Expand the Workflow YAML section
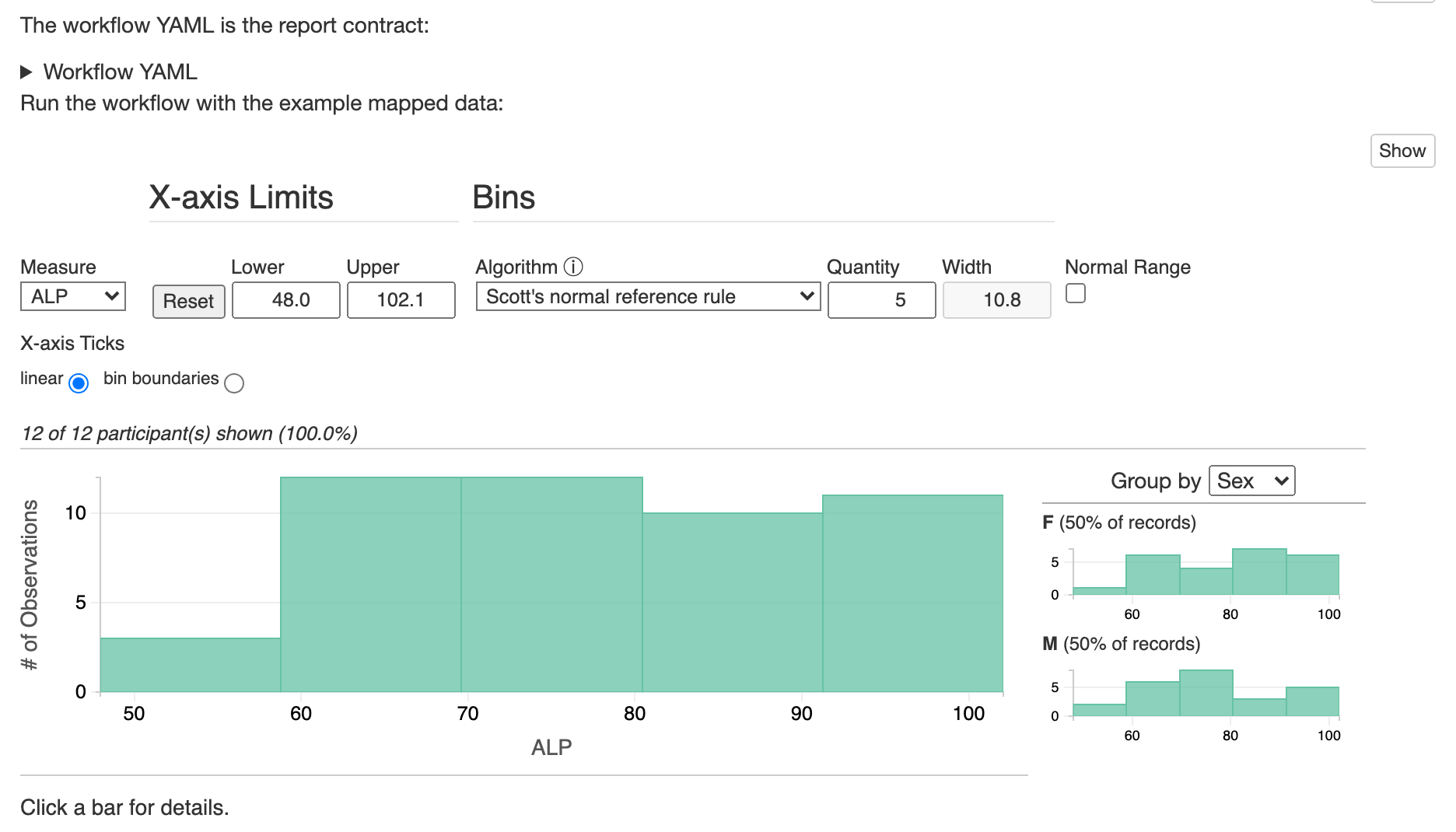The width and height of the screenshot is (1456, 832). pyautogui.click(x=109, y=72)
